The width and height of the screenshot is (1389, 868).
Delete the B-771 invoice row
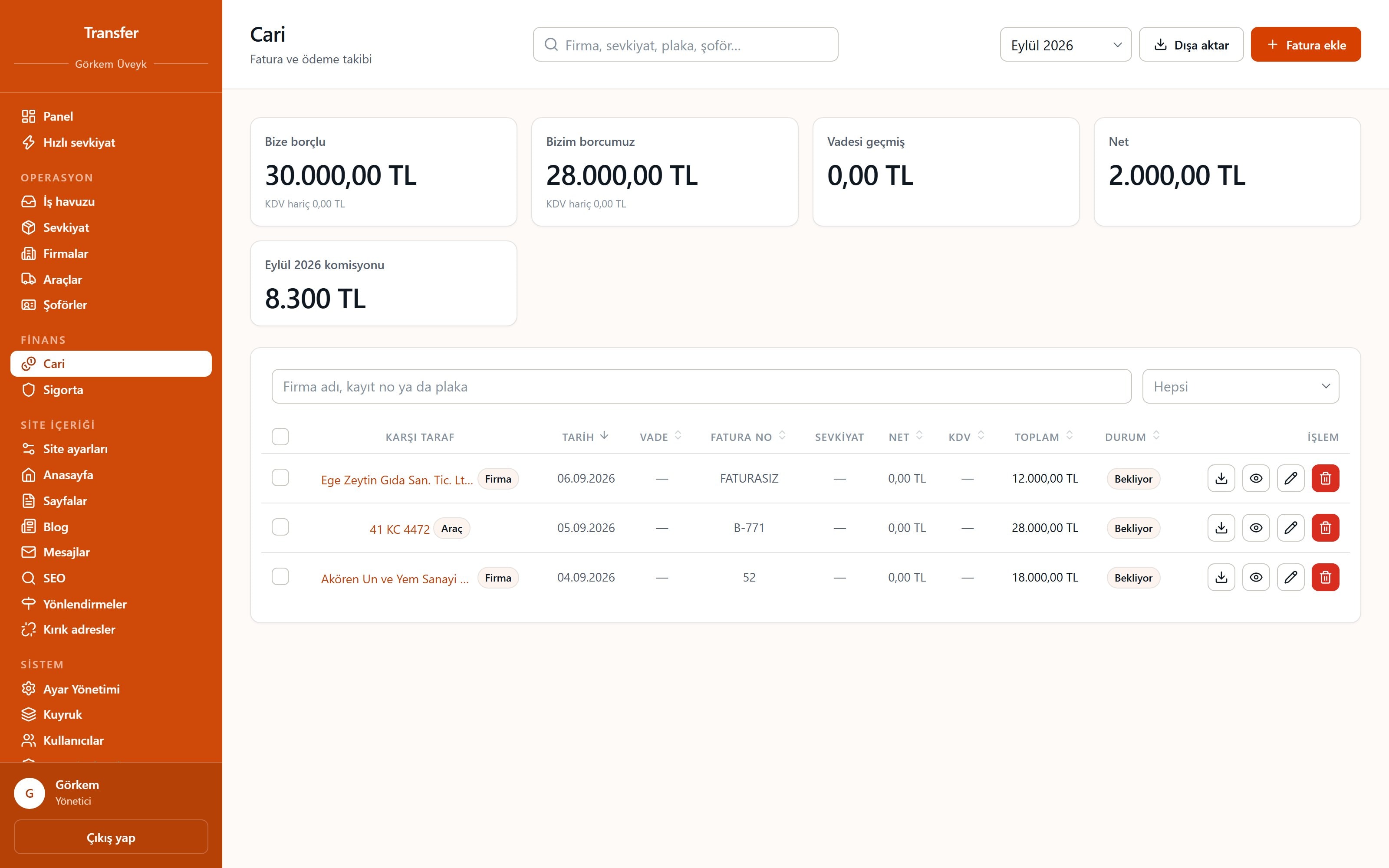pos(1325,528)
